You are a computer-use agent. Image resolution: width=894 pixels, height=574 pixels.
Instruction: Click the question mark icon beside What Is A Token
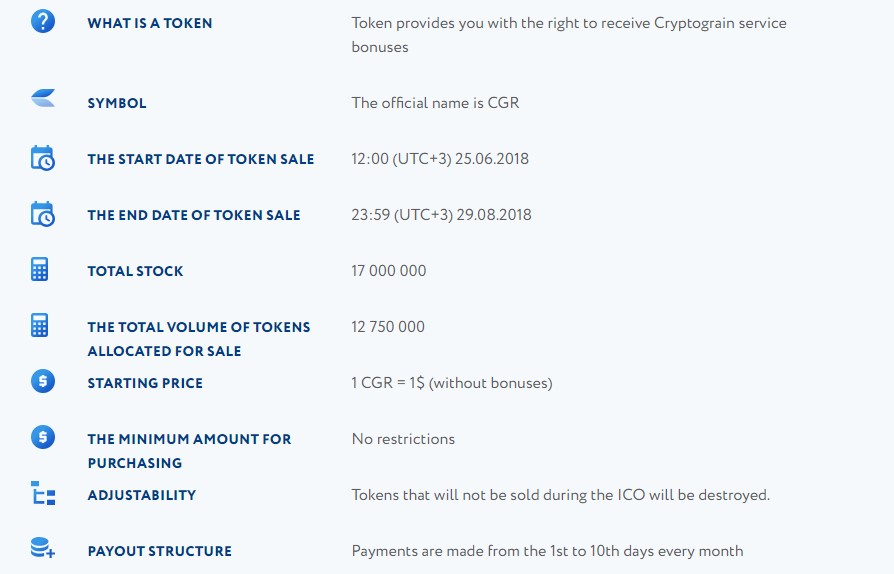coord(43,21)
